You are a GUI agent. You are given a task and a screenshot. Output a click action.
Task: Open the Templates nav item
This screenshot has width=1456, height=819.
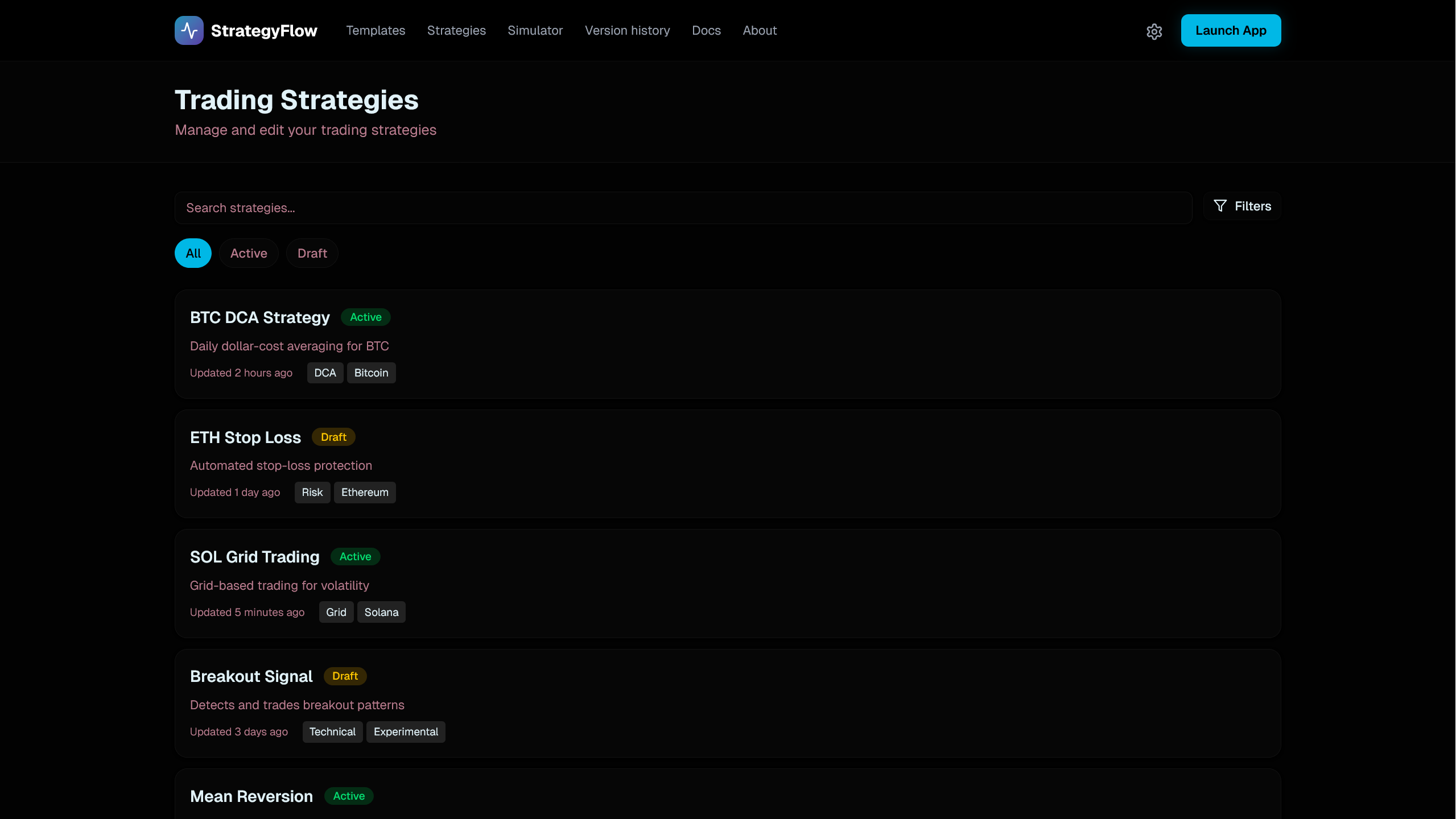point(376,31)
